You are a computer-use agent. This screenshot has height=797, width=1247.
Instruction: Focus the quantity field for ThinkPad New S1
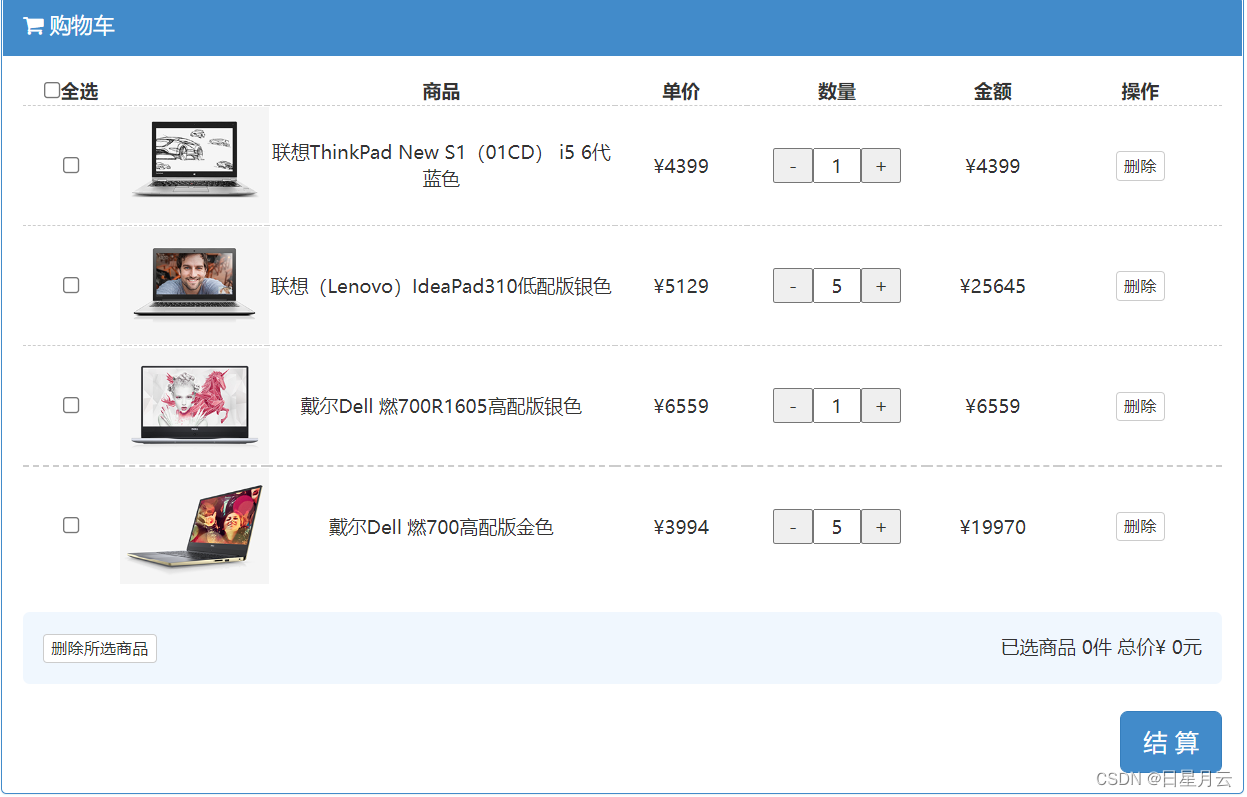(837, 166)
